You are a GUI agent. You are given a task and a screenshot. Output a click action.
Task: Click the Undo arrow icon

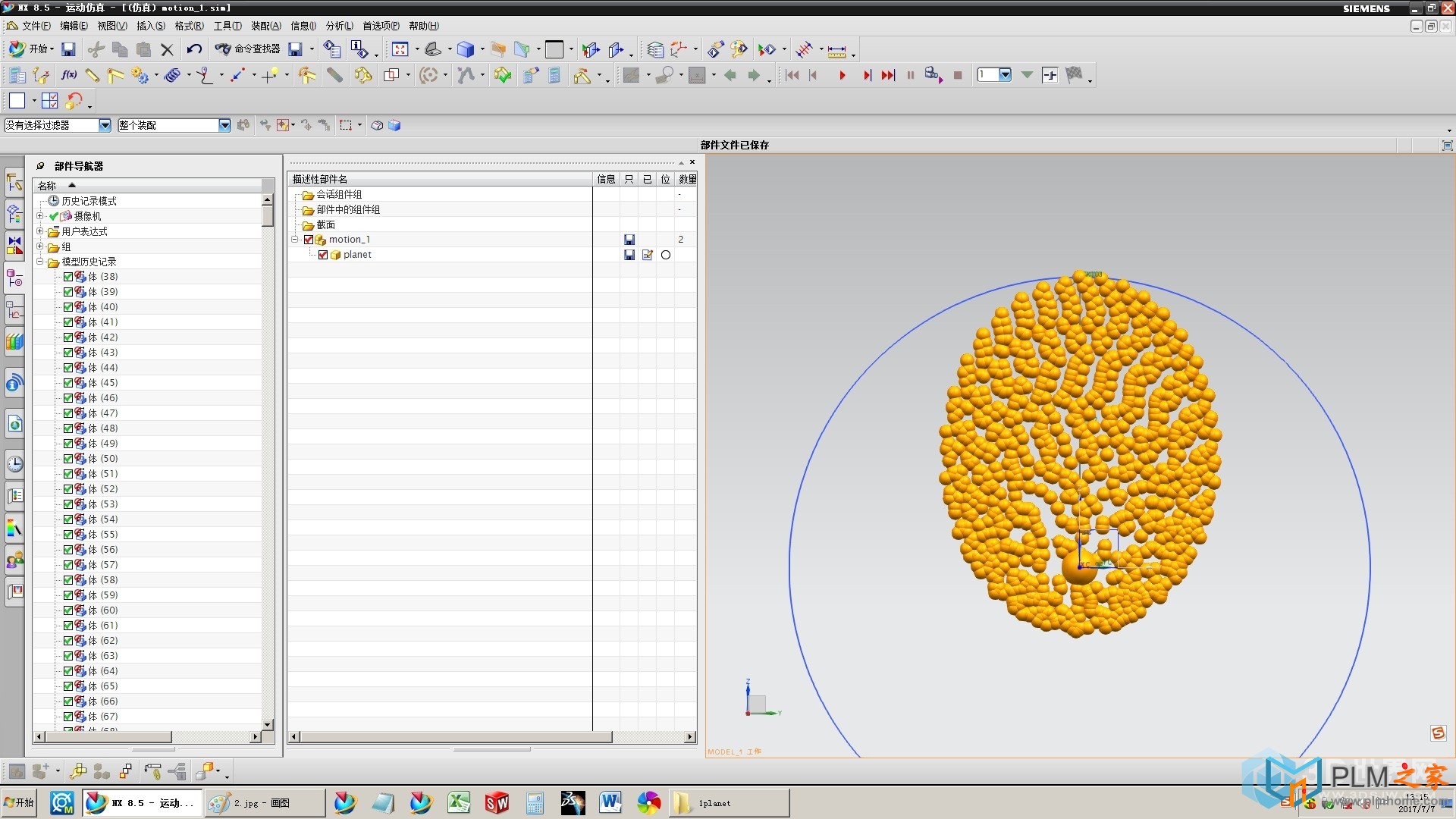pyautogui.click(x=194, y=50)
